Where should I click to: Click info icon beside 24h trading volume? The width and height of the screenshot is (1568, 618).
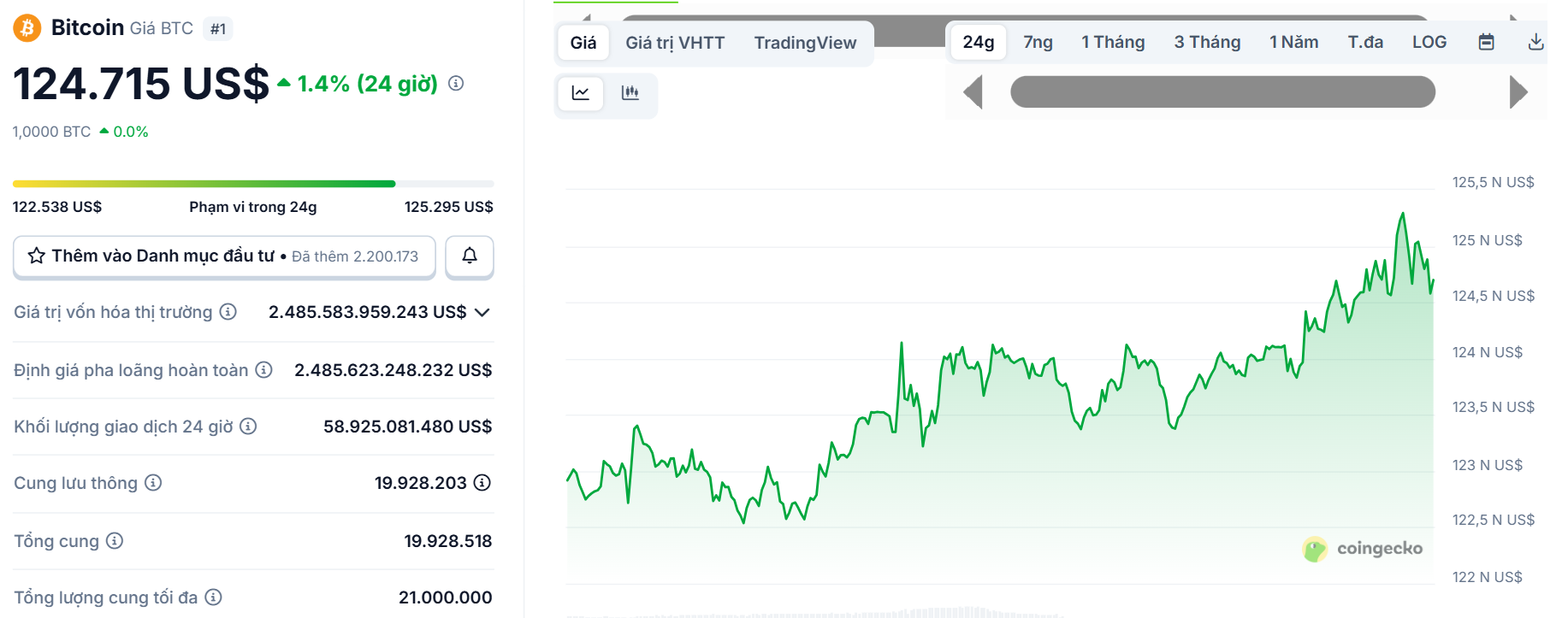[248, 427]
